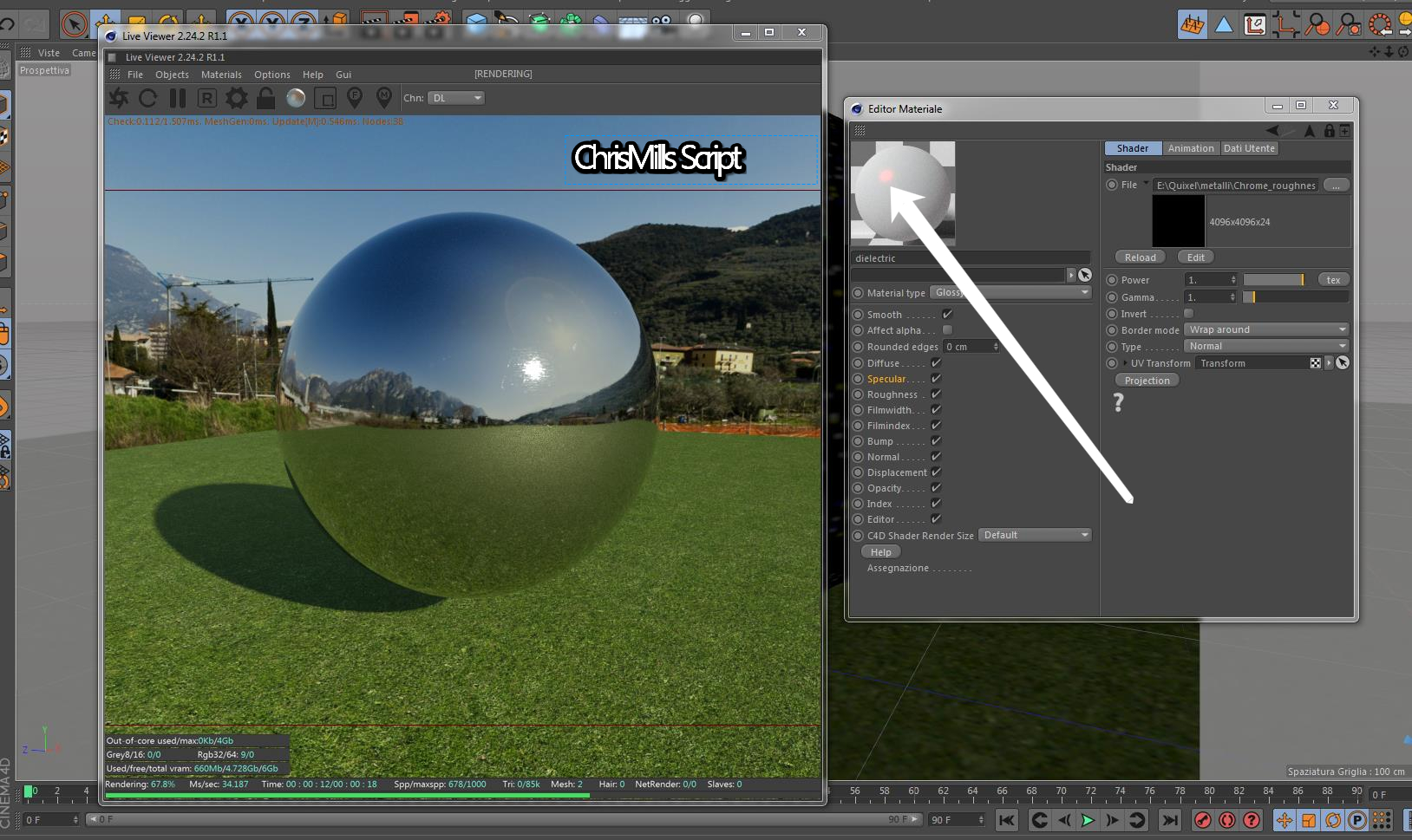Toggle autokeying red icon
This screenshot has height=840, width=1412.
tap(1227, 820)
